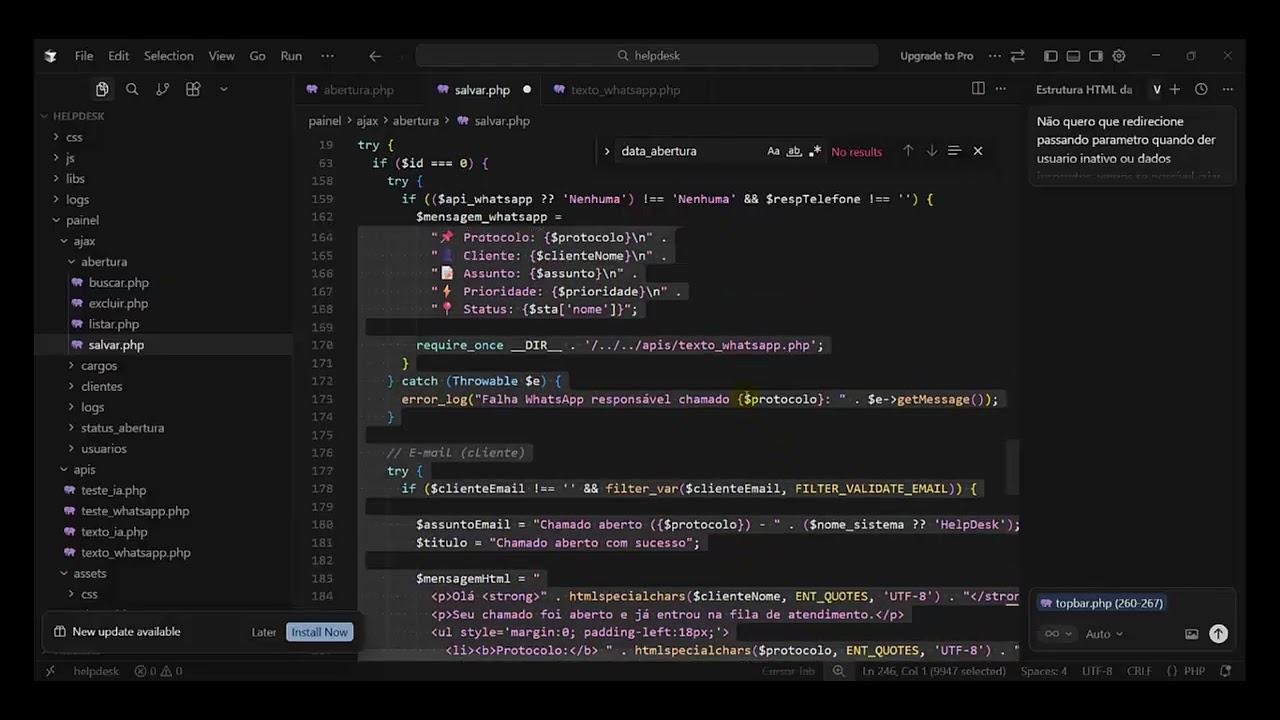Attach image icon in chat input
Viewport: 1280px width, 720px height.
[x=1191, y=634]
